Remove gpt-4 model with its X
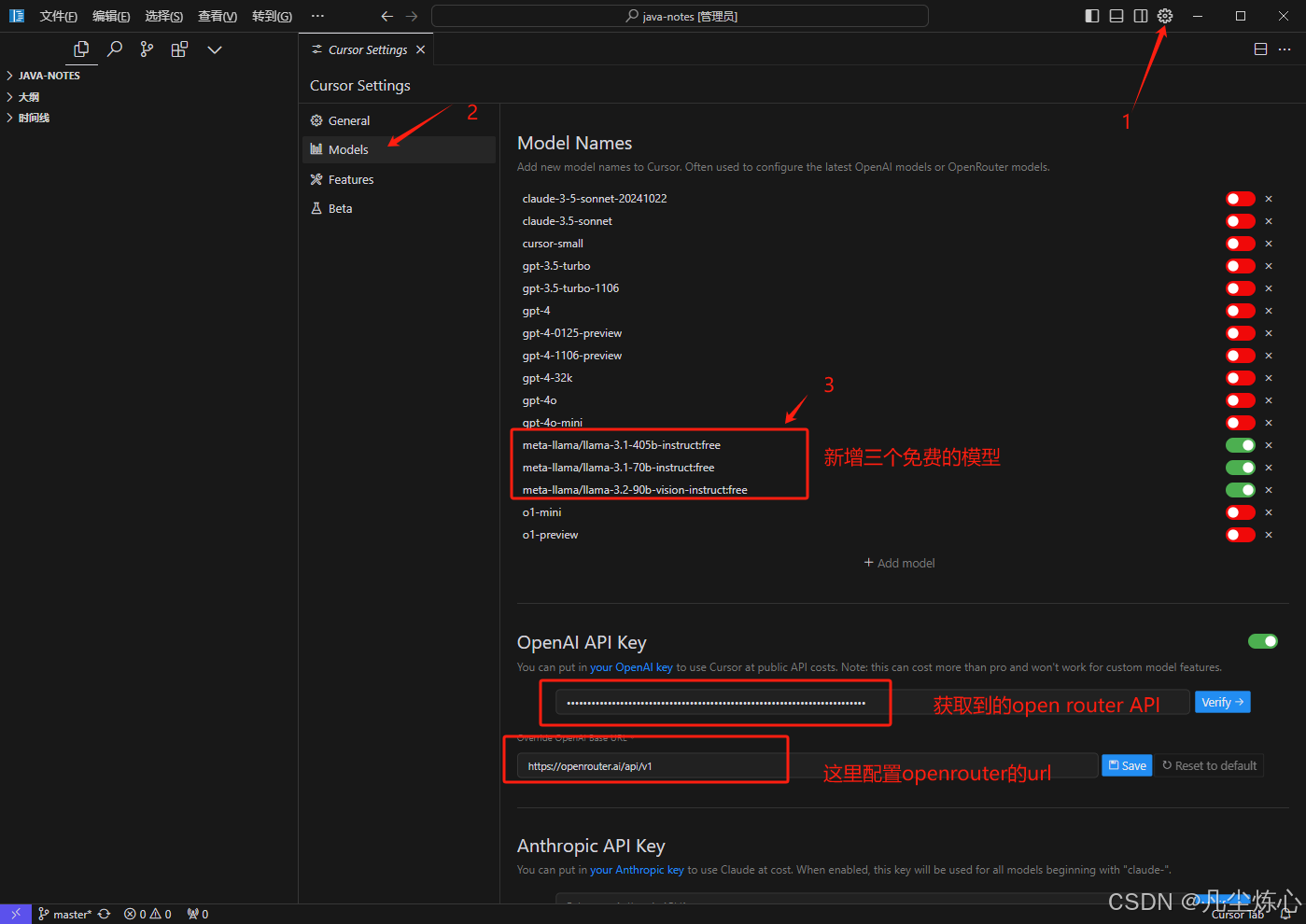The height and width of the screenshot is (924, 1306). [1269, 311]
